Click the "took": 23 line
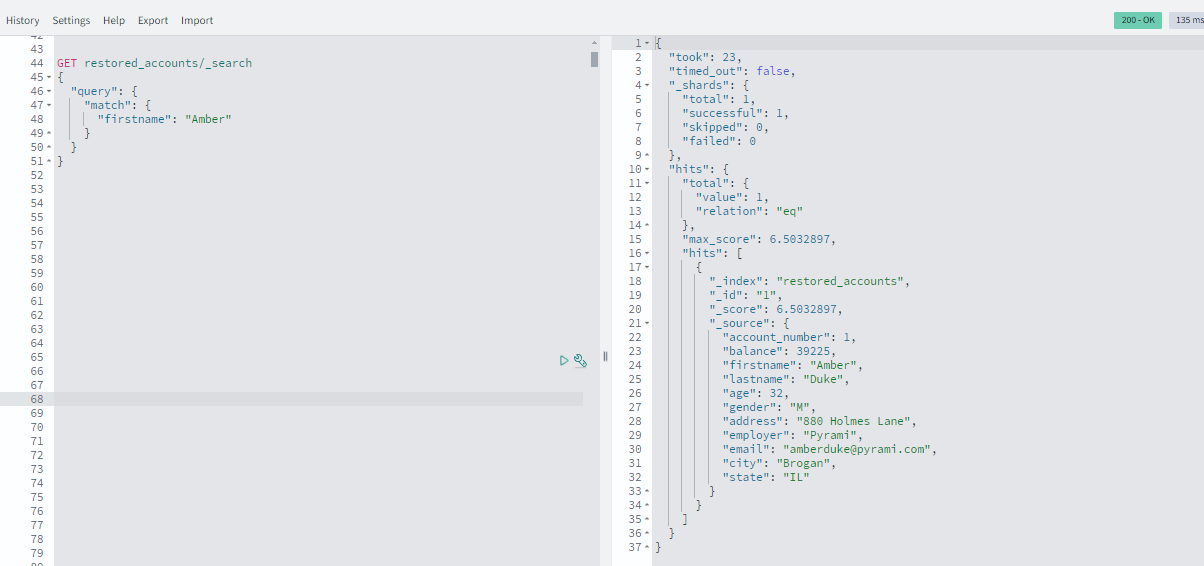 pyautogui.click(x=705, y=57)
